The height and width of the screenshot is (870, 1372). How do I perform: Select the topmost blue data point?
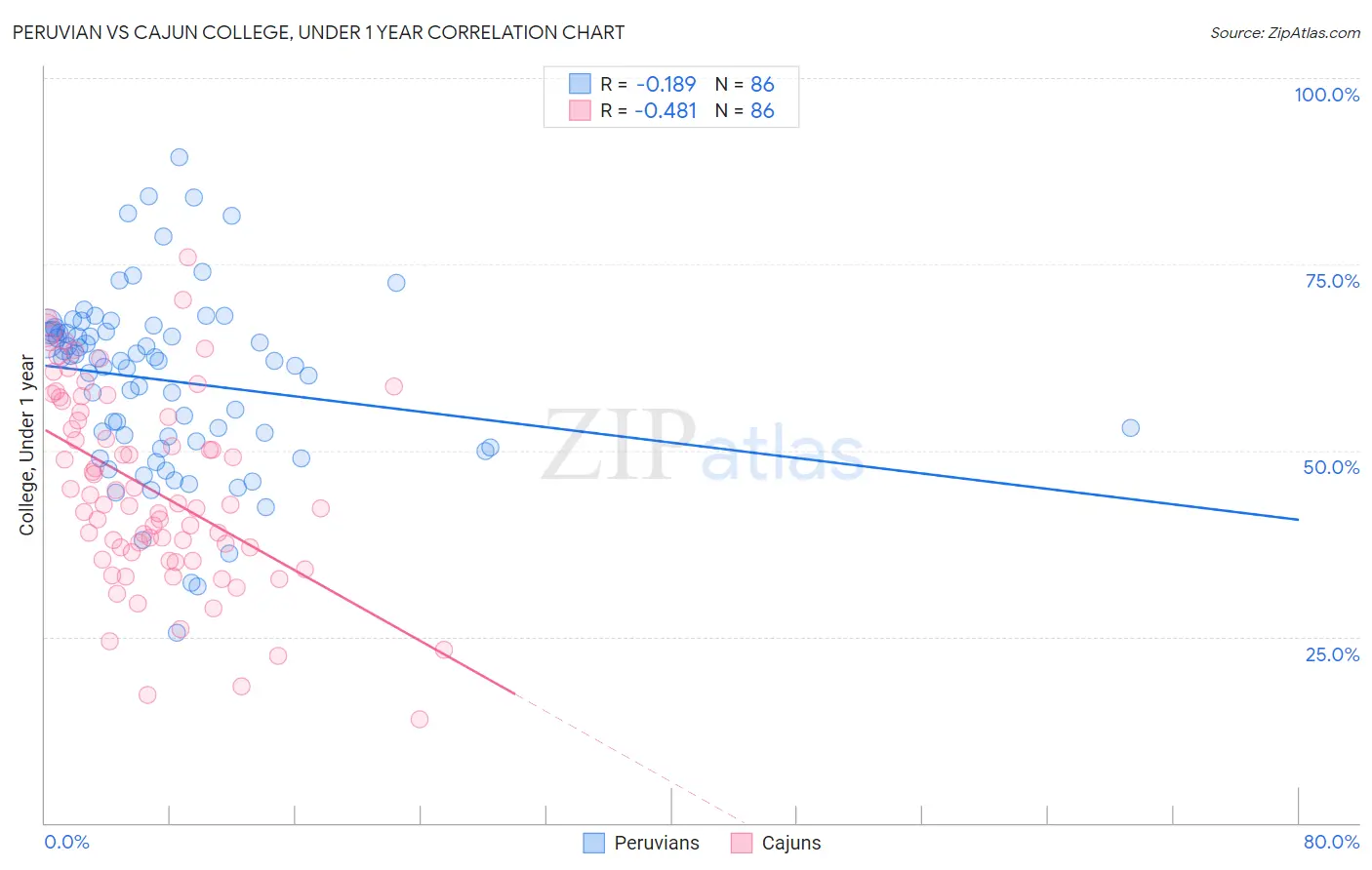click(179, 157)
